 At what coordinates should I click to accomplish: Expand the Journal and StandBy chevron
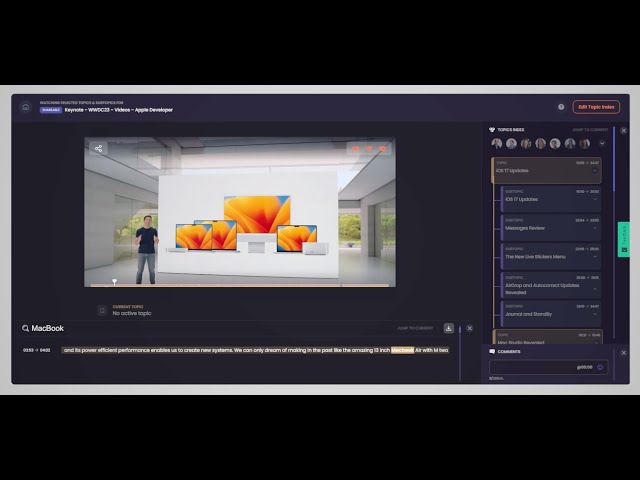click(595, 314)
